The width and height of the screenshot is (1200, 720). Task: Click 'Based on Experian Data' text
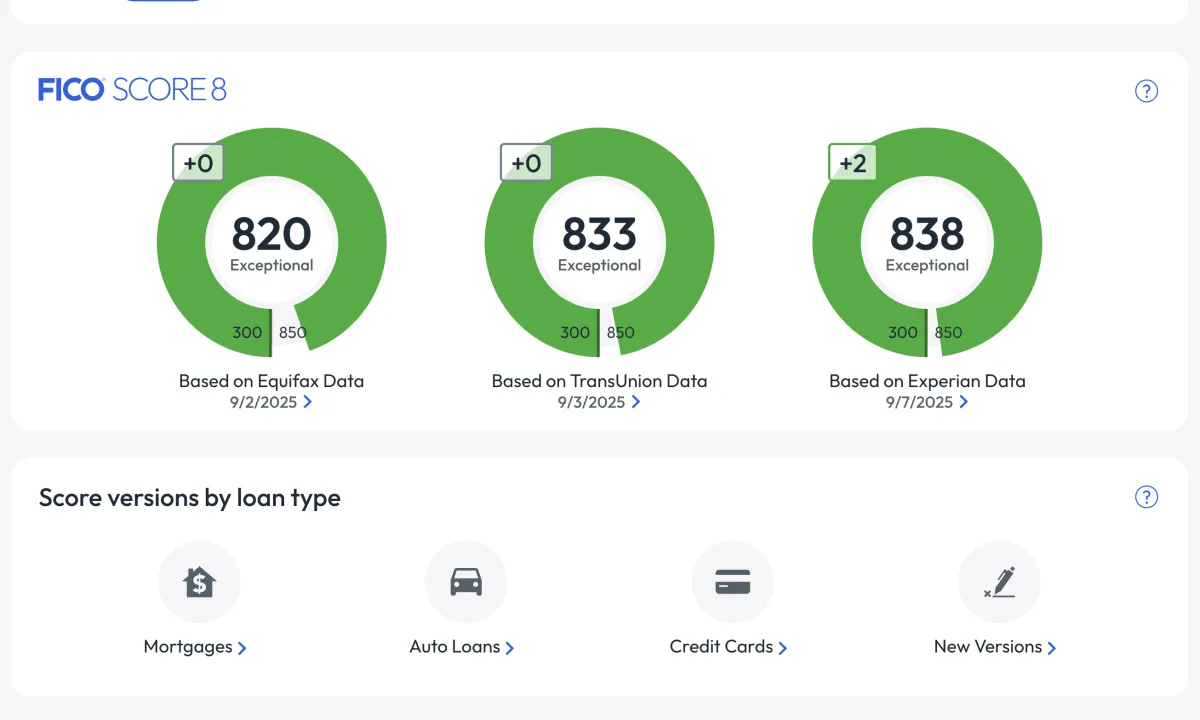tap(927, 381)
